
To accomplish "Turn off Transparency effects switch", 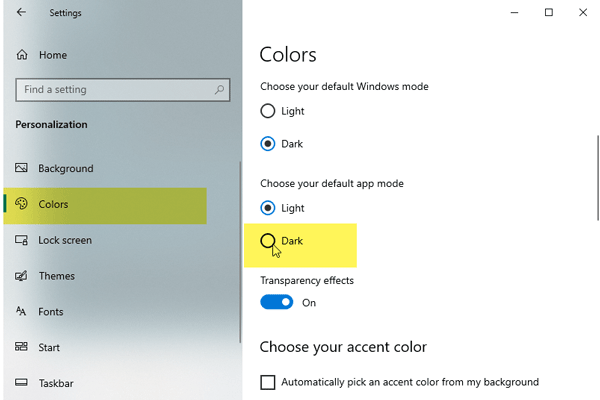I will click(277, 302).
